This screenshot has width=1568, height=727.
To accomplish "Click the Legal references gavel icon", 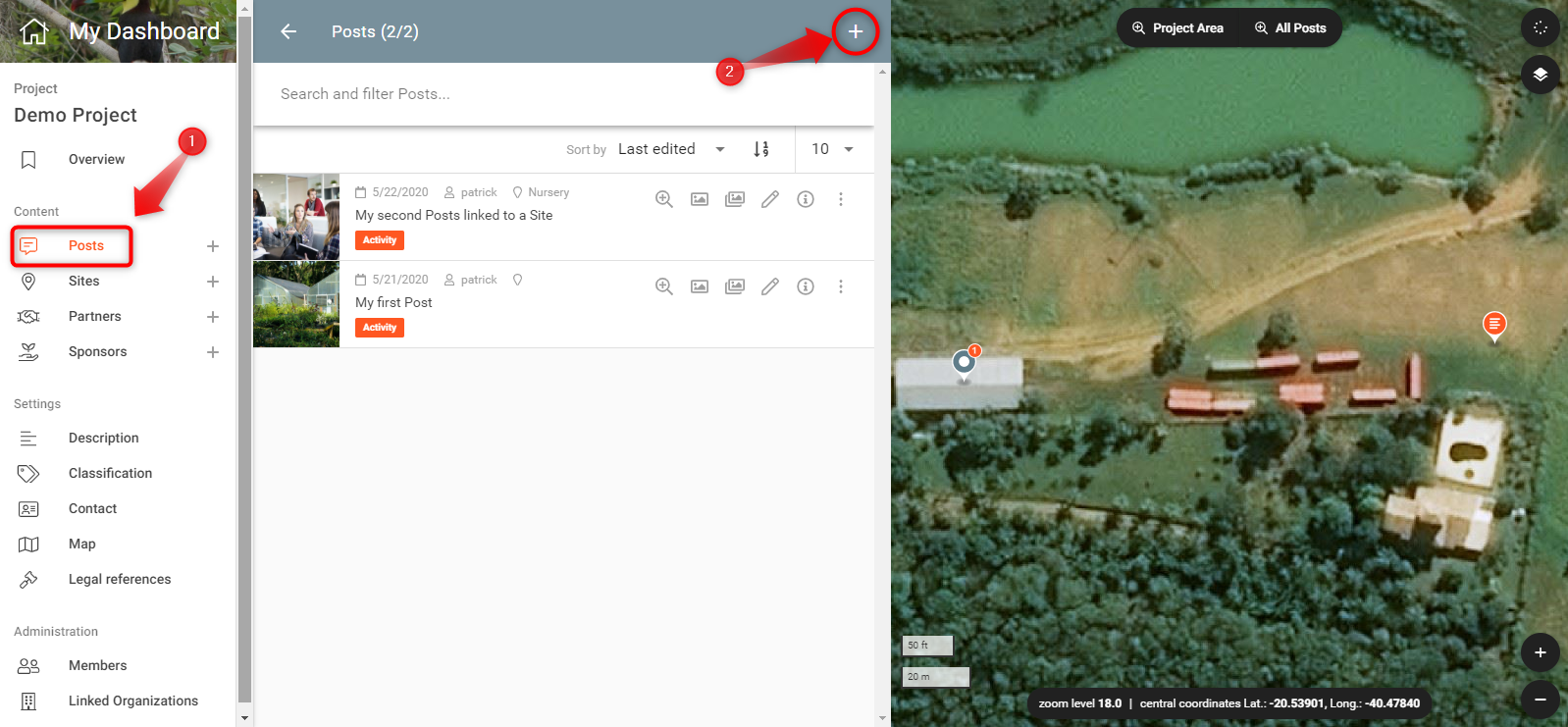I will click(28, 580).
